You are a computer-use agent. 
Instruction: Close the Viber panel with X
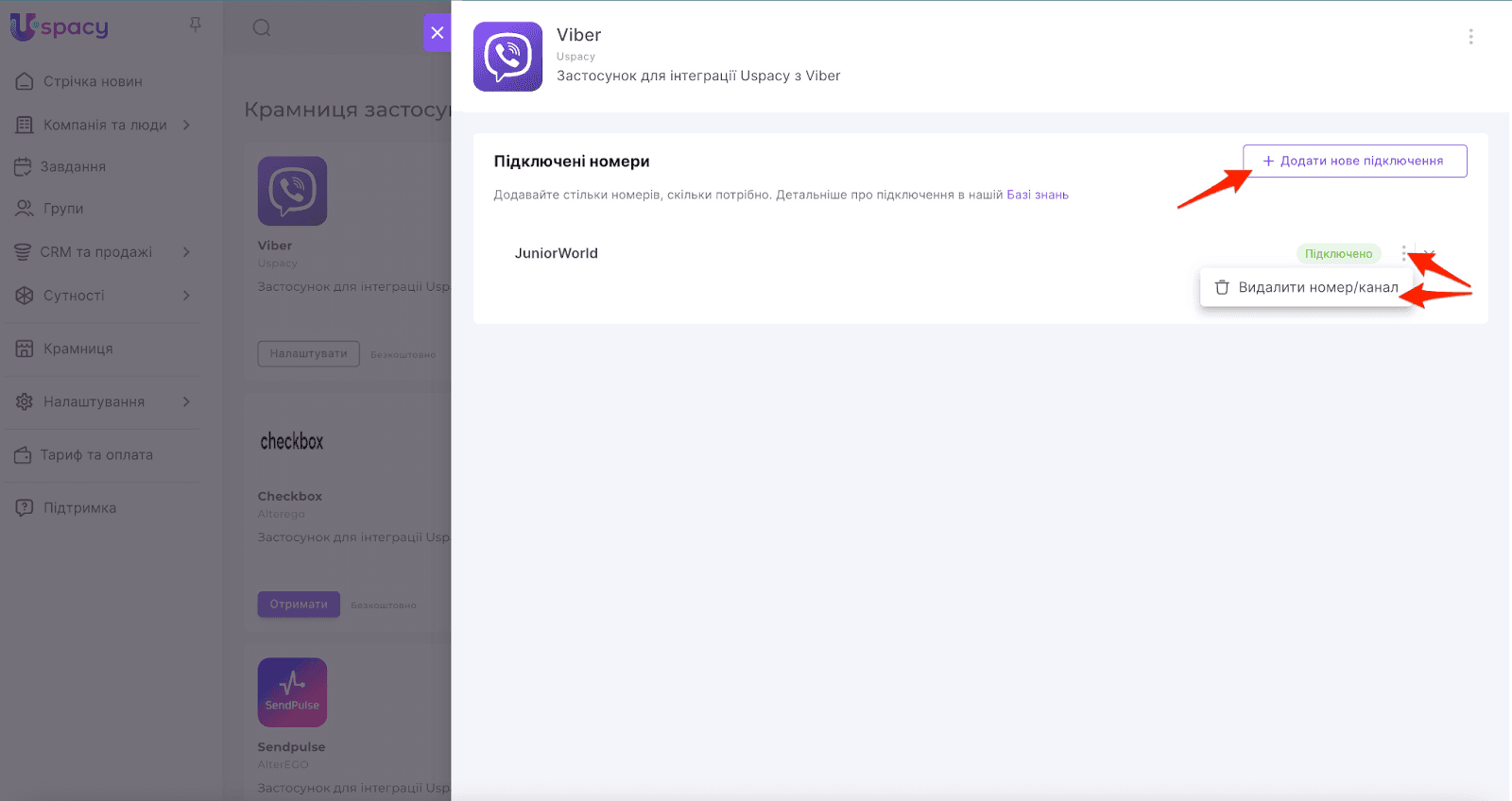(x=437, y=32)
